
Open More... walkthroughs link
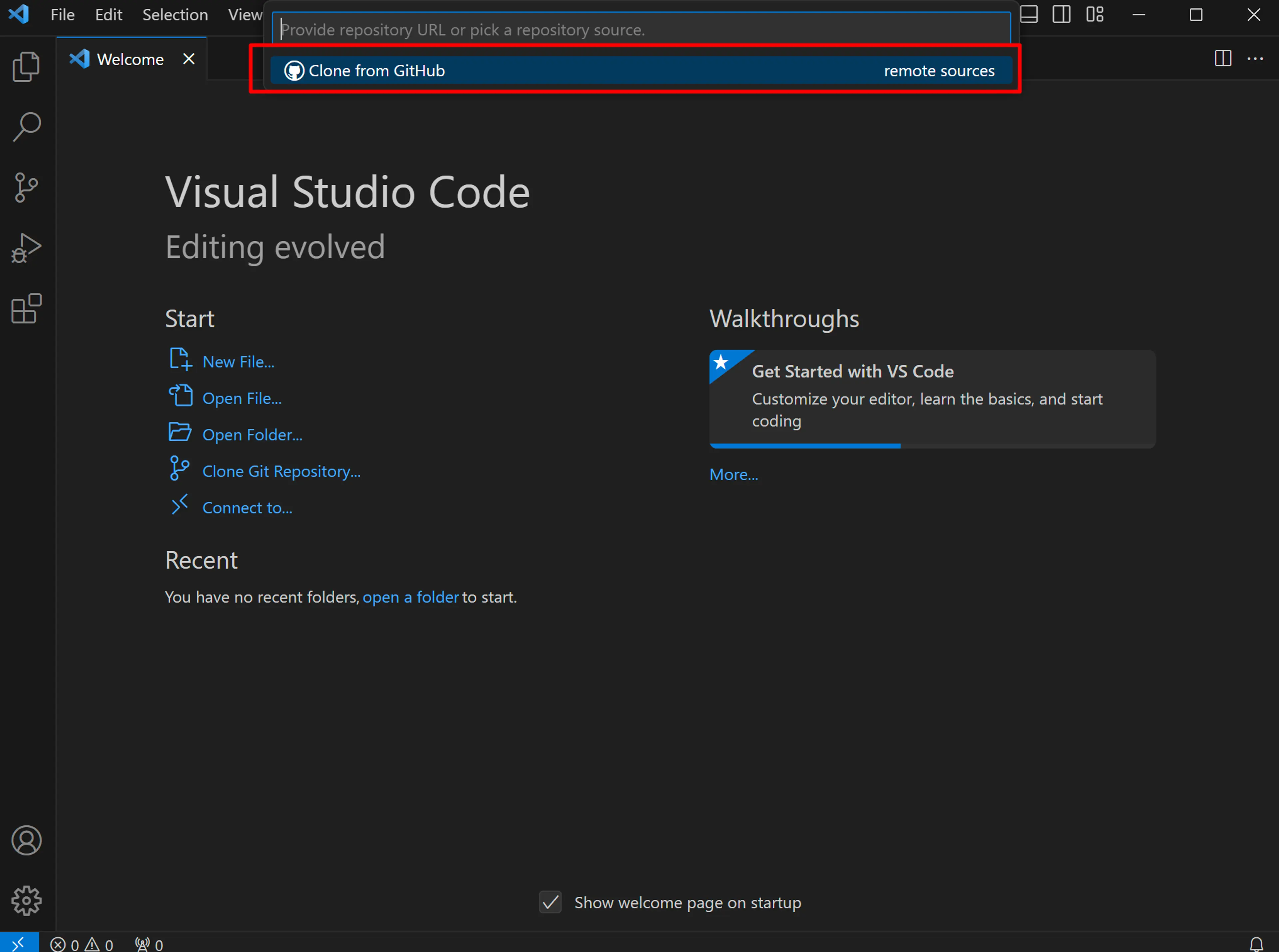(x=733, y=474)
